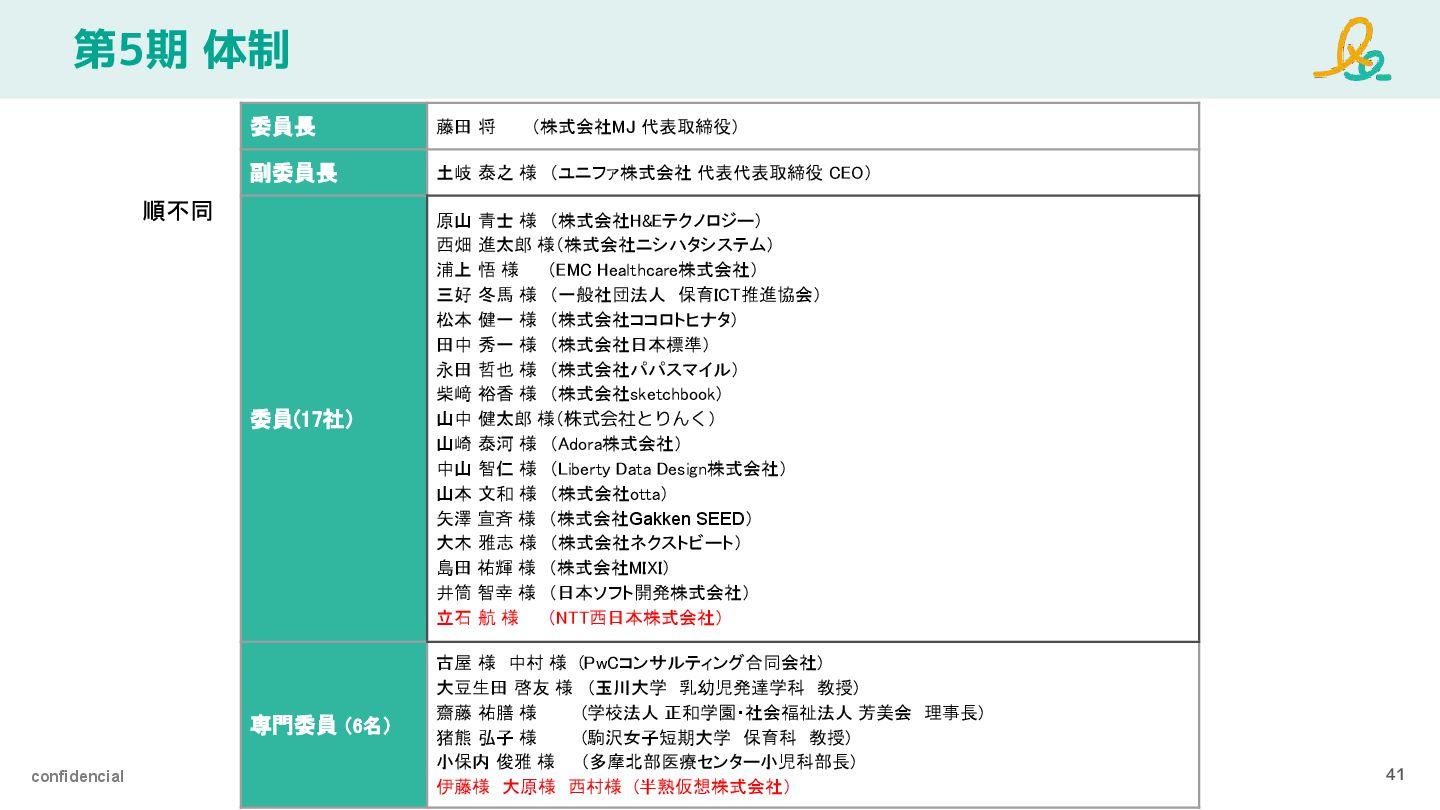
Task: Click the red 伊藤様 大原様 西村様 半熟仮想 line
Action: 615,787
